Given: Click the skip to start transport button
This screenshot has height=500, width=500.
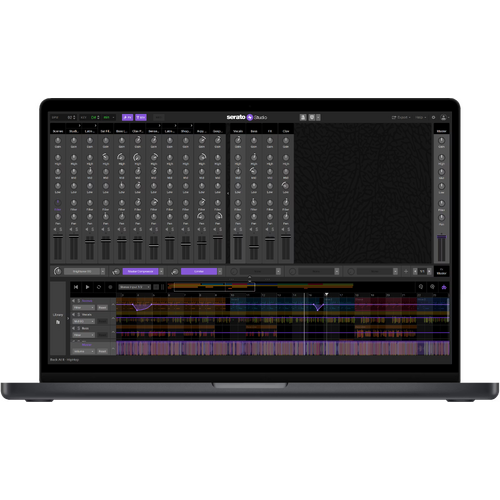Looking at the screenshot, I should (x=76, y=287).
